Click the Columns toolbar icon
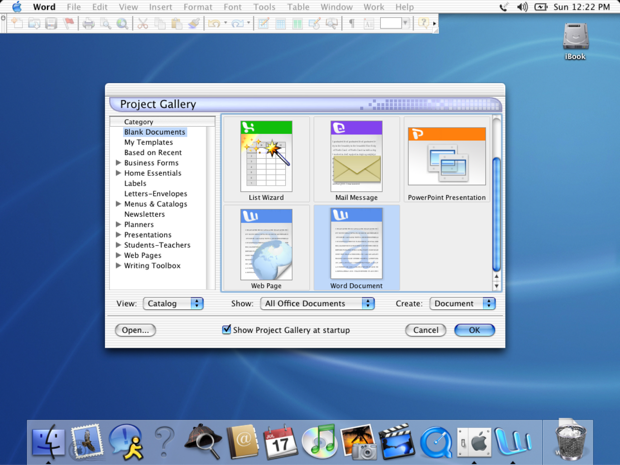The width and height of the screenshot is (620, 465). 297,24
